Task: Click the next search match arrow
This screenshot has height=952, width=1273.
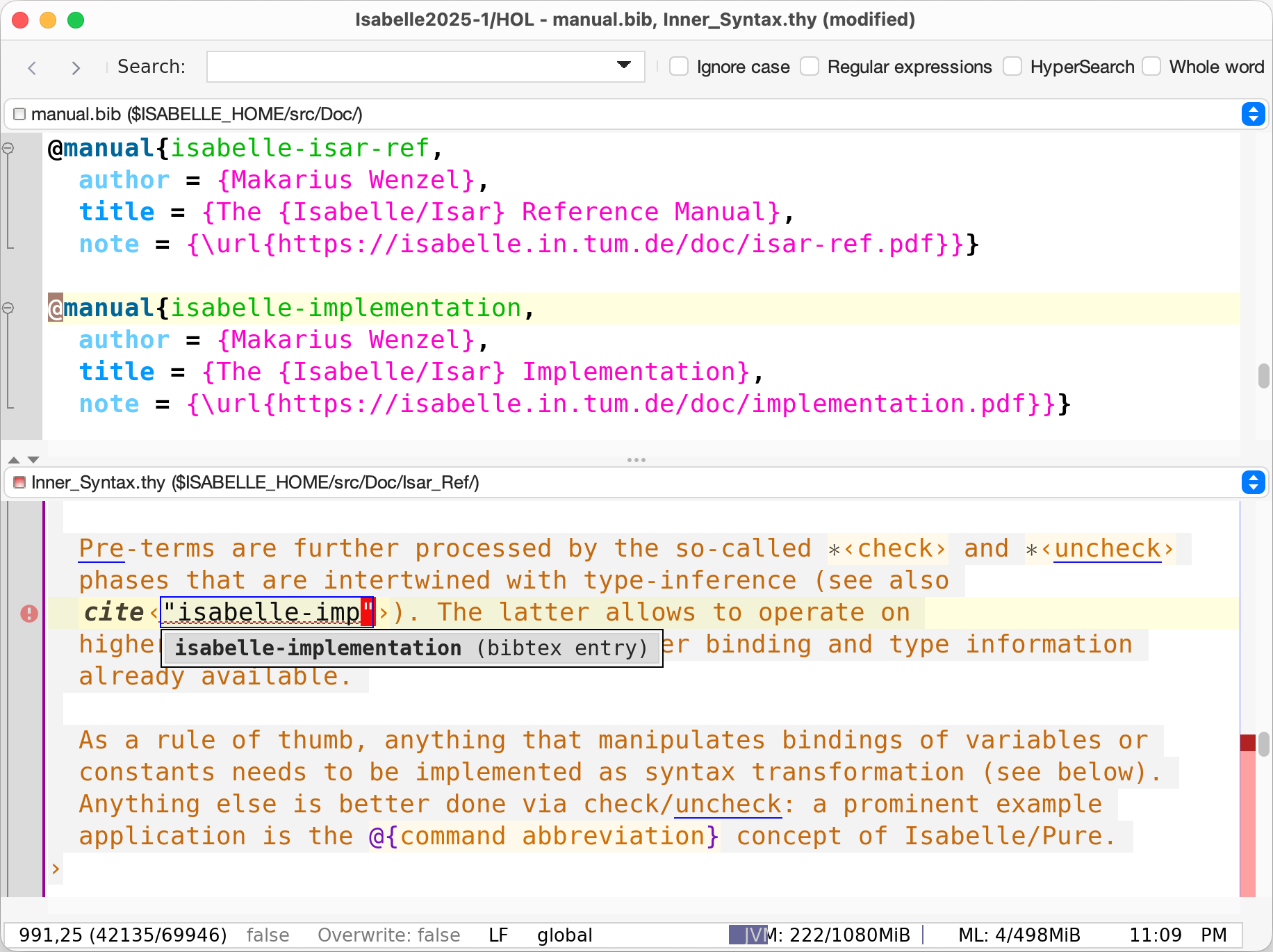Action: click(76, 67)
